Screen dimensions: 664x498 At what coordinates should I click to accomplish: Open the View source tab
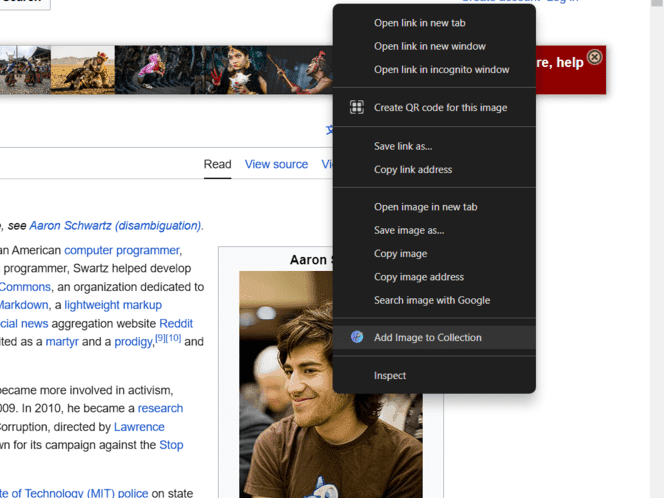tap(276, 164)
